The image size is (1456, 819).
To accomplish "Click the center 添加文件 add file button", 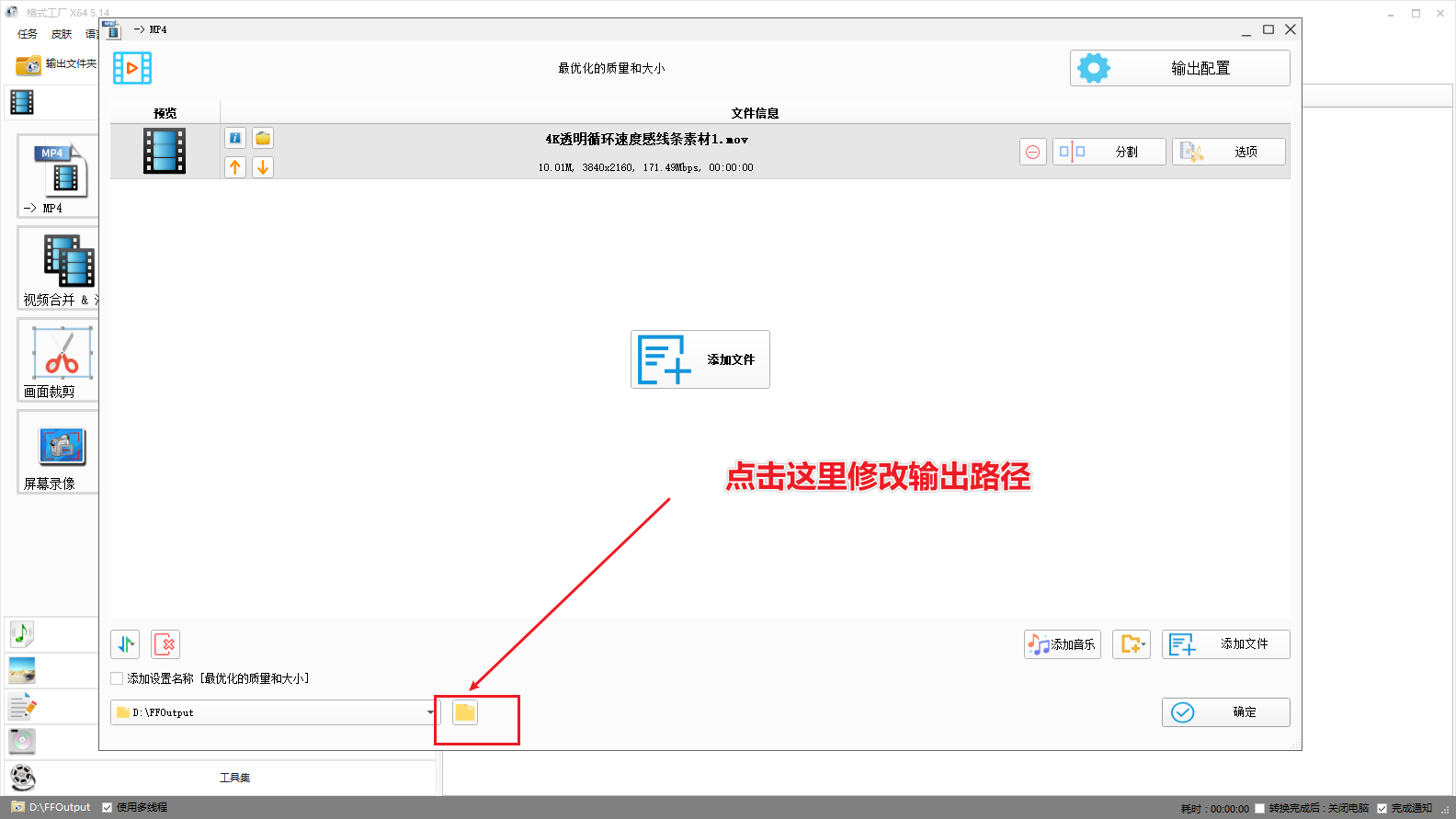I will (x=700, y=359).
